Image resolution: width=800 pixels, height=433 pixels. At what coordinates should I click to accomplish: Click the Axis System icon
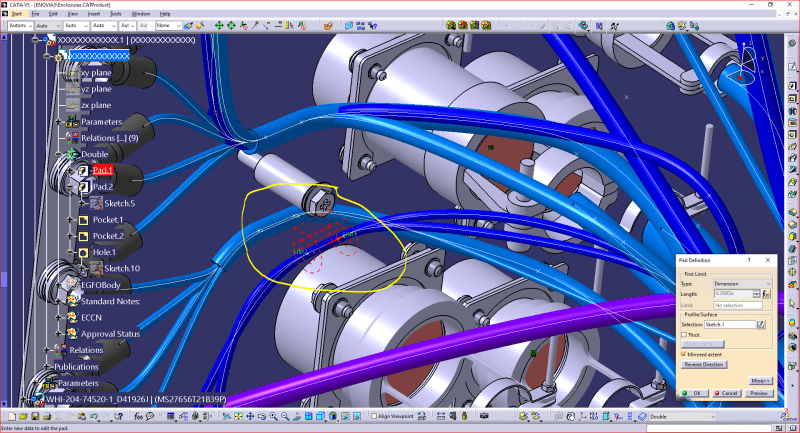pos(582,416)
